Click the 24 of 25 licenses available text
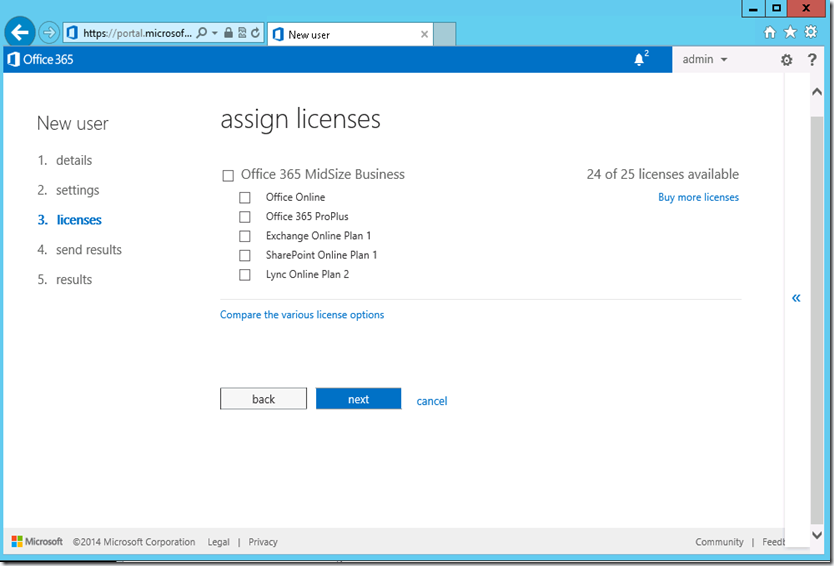Screen dimensions: 834x566 click(663, 174)
